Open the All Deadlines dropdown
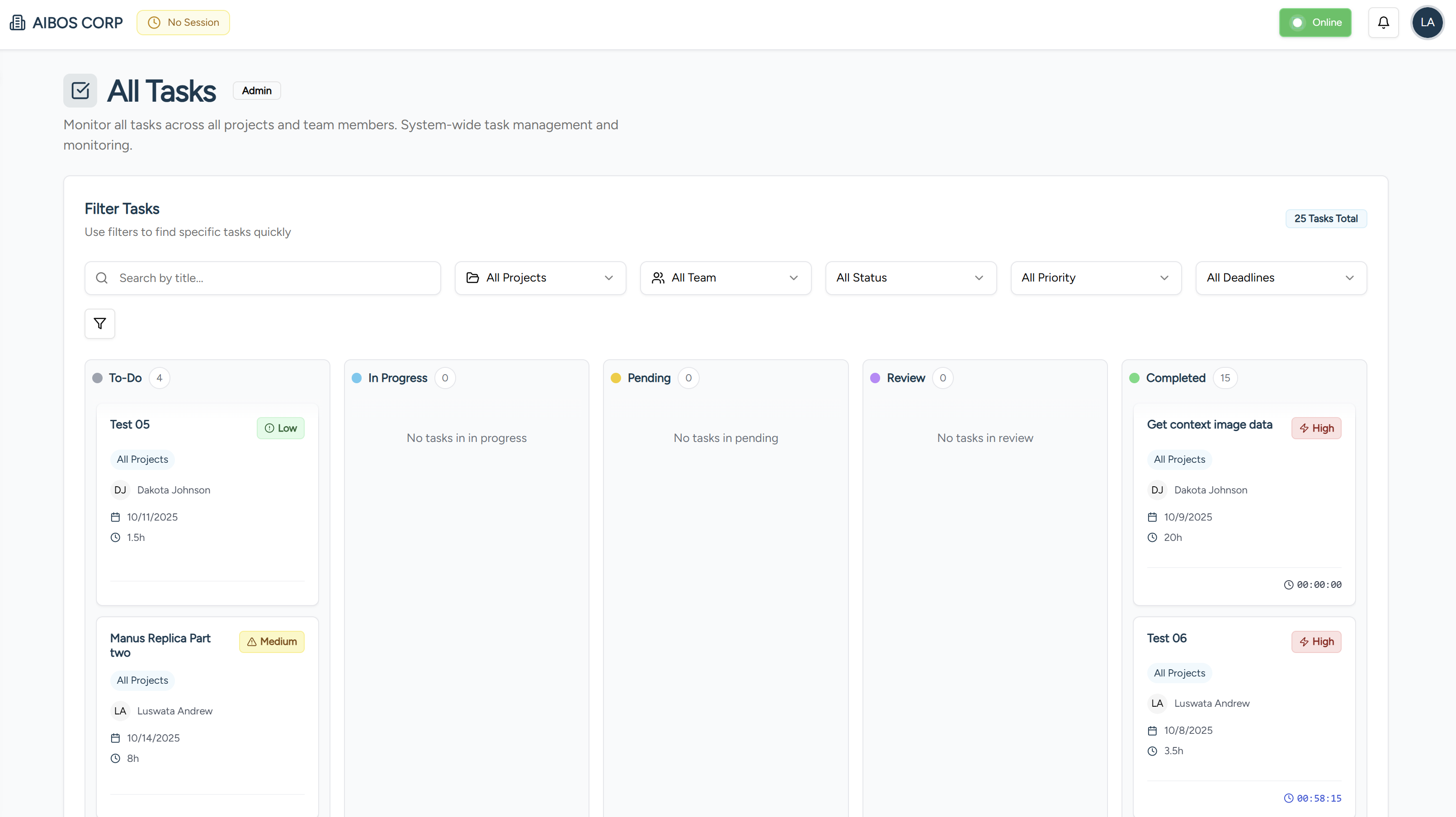 click(1281, 278)
